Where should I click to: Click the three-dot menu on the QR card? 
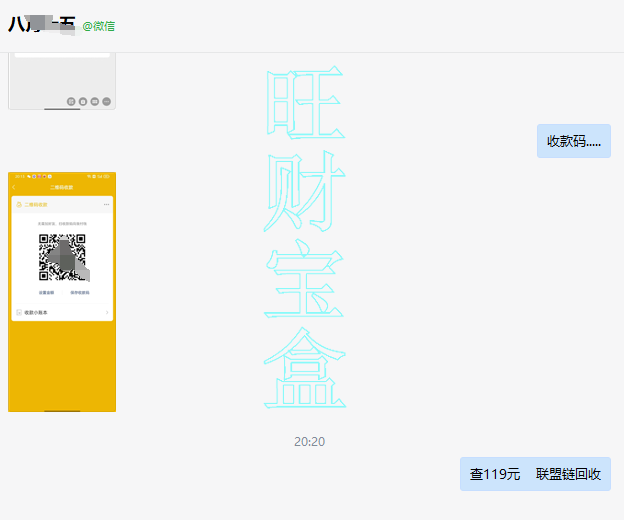tap(106, 204)
